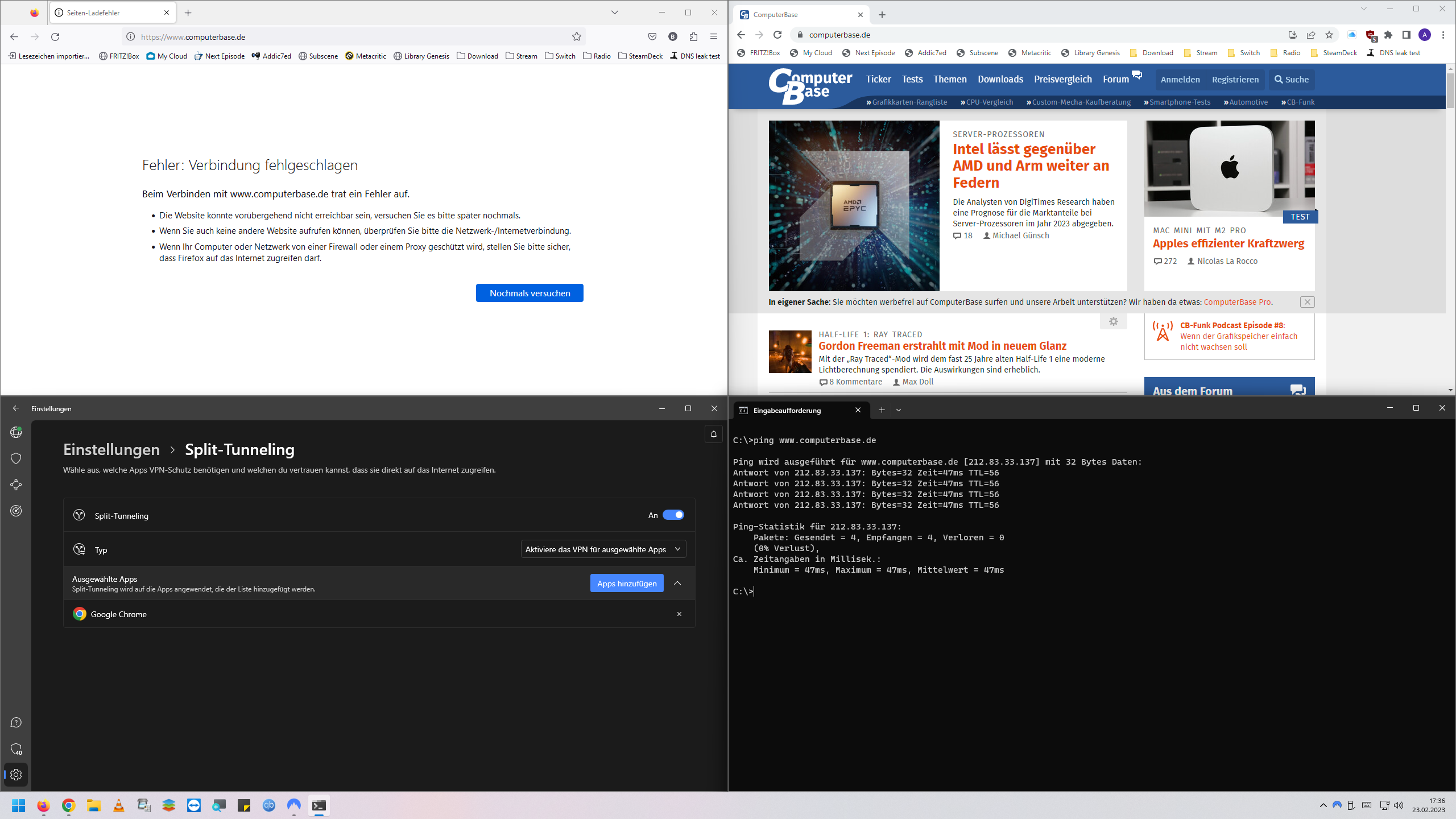This screenshot has height=819, width=1456.
Task: Bookmark page with Firefox star icon
Action: point(577,37)
